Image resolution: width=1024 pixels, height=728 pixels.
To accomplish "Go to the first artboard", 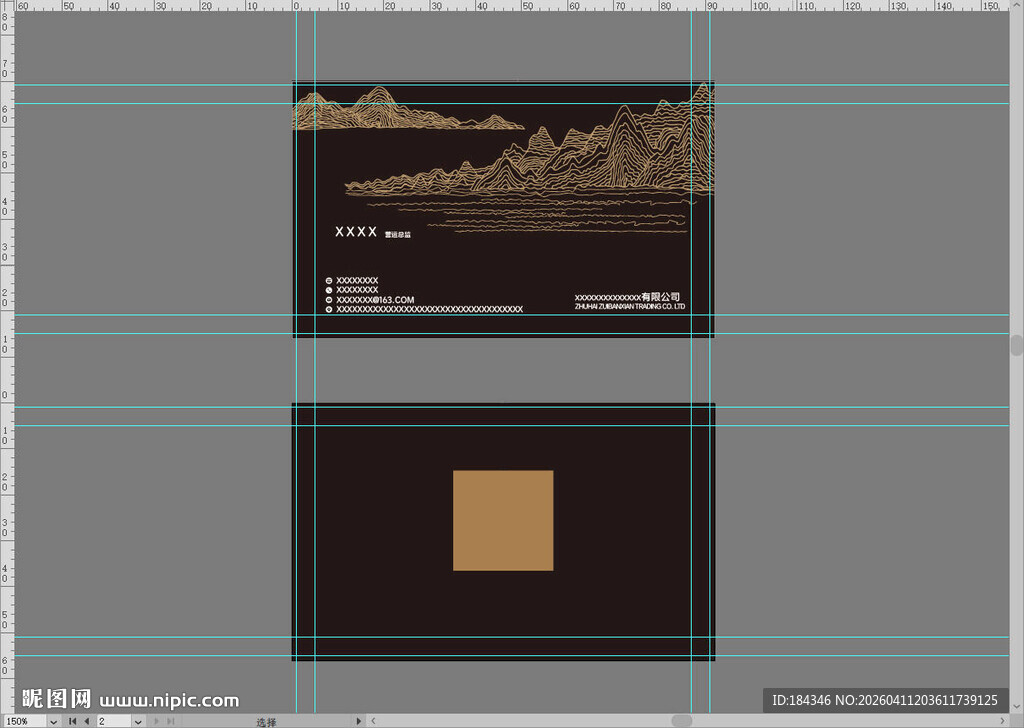I will point(72,721).
